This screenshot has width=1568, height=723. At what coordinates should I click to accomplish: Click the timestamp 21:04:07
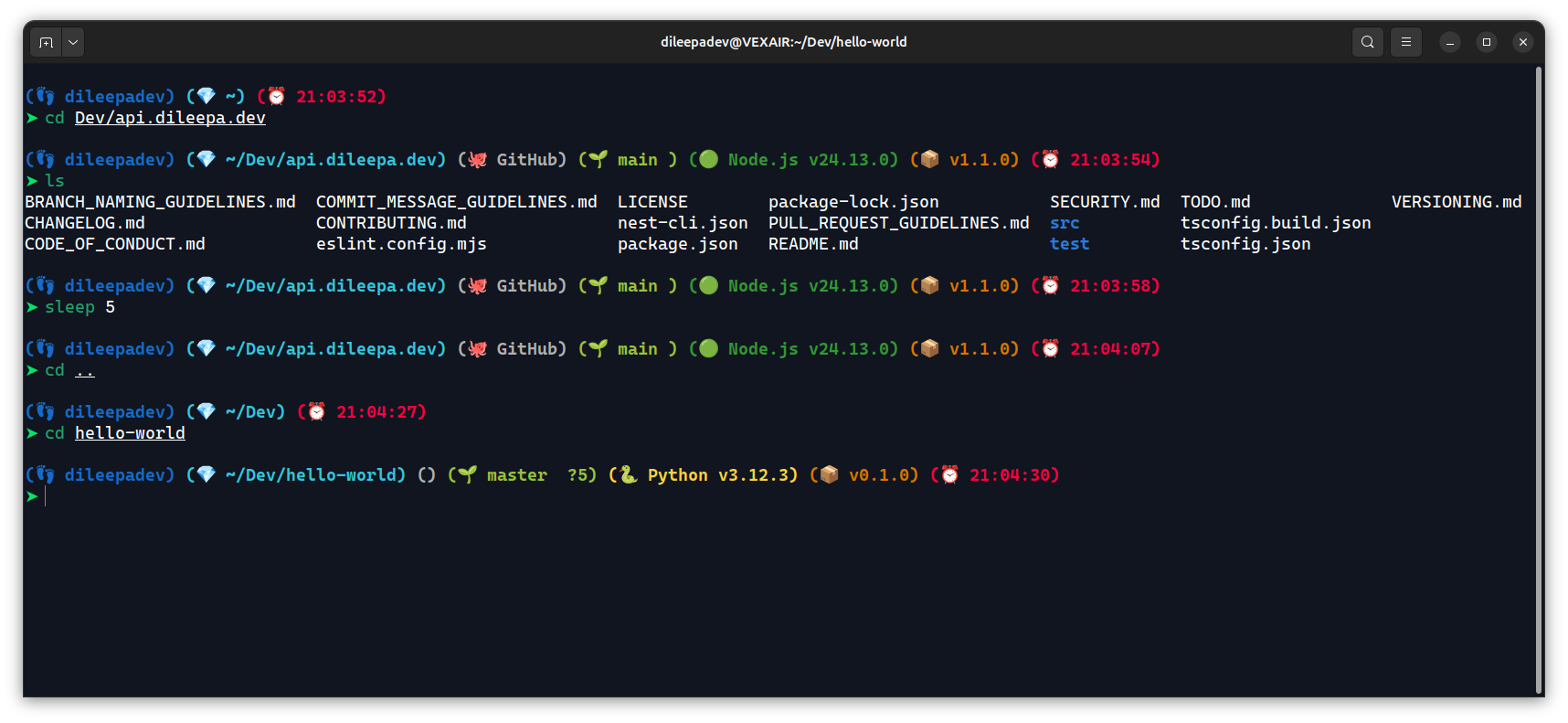point(1110,349)
